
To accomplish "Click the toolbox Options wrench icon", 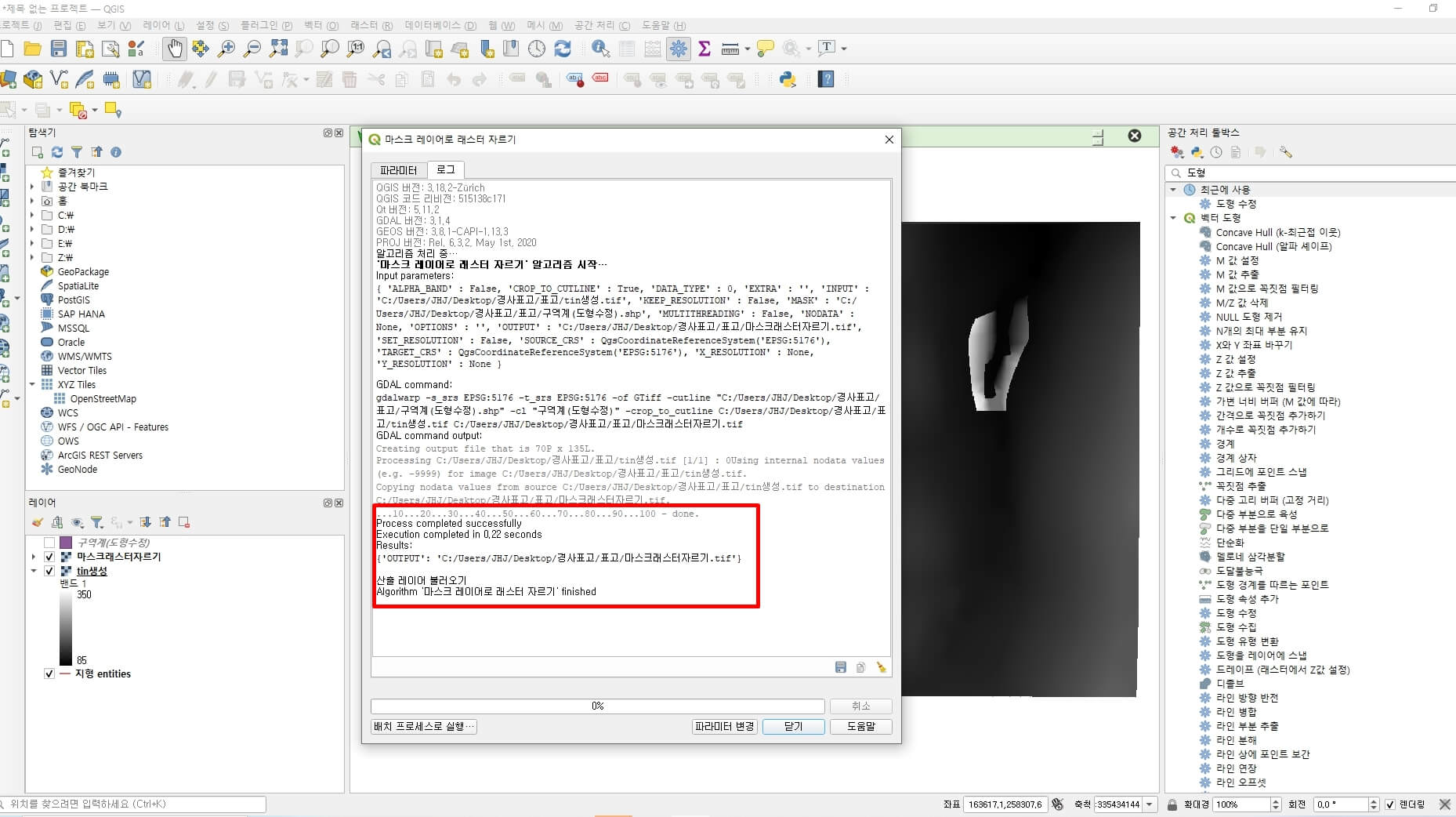I will [x=1285, y=152].
